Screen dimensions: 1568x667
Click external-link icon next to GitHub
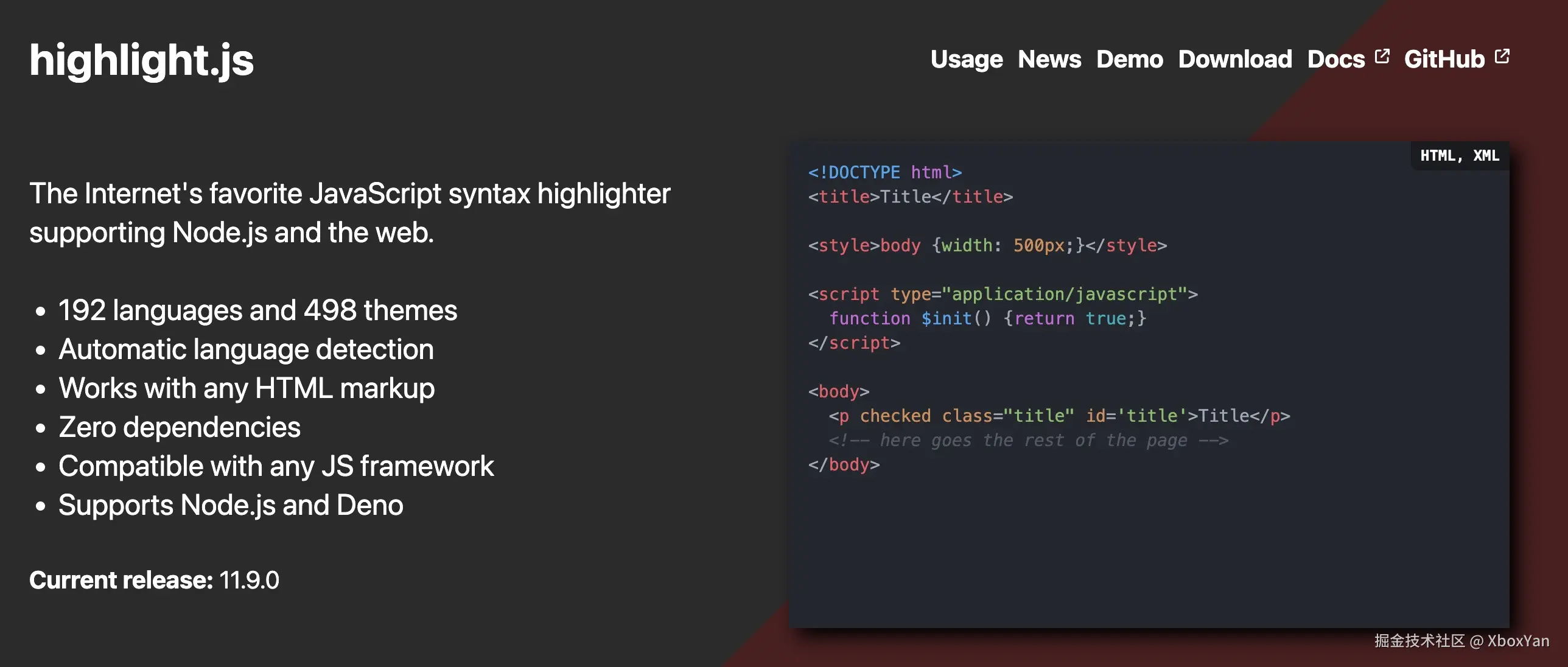(x=1502, y=56)
